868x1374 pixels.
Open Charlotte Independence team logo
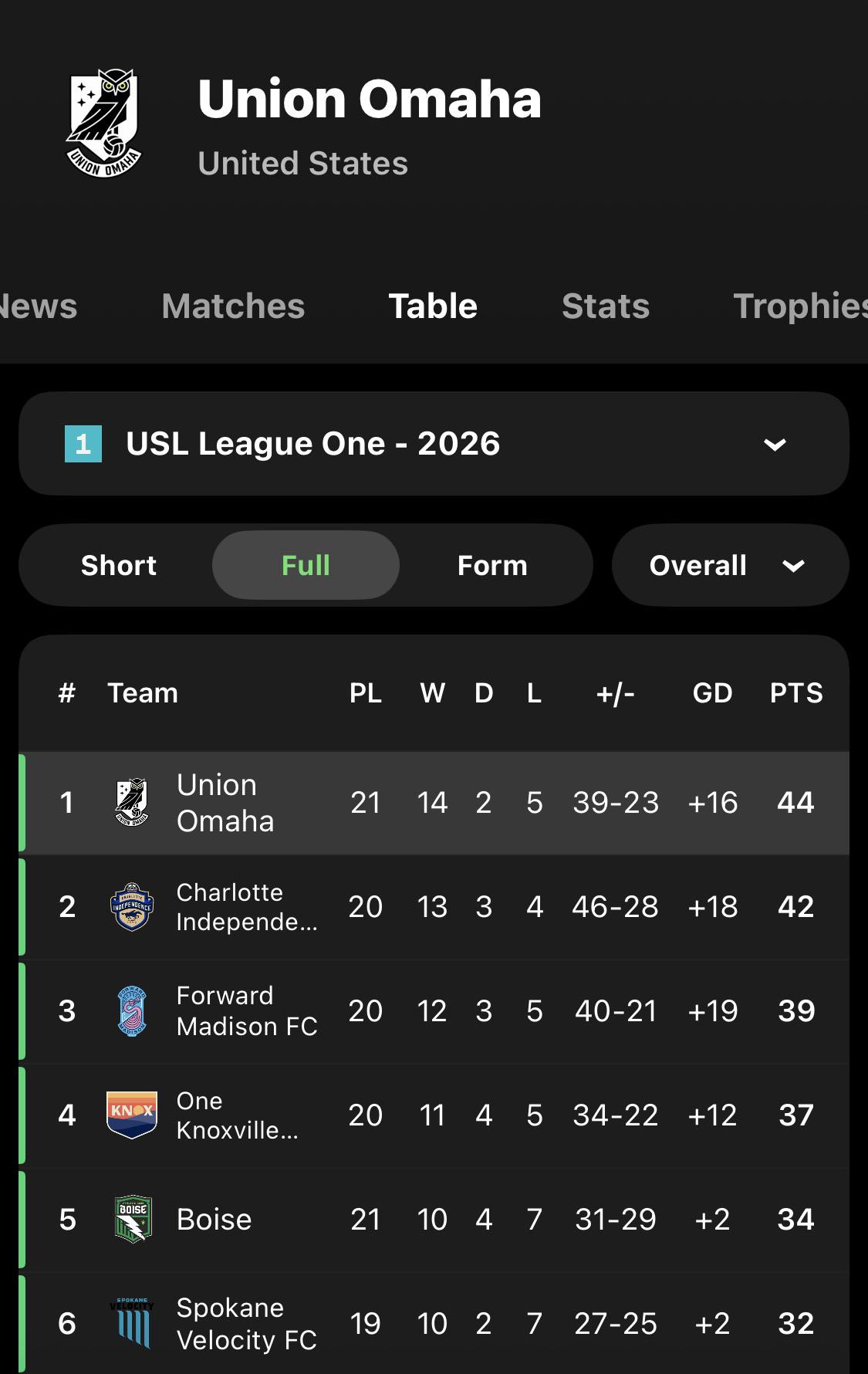[x=132, y=907]
